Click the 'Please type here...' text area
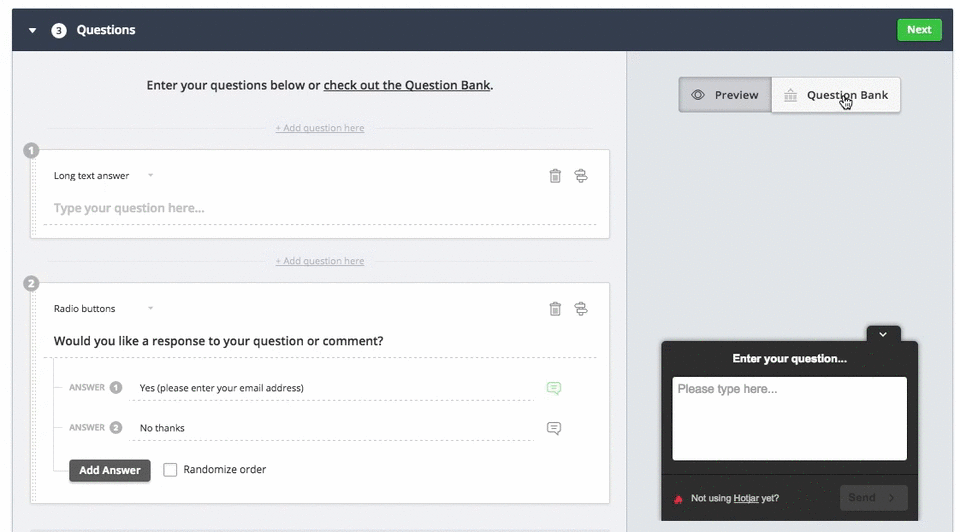 coord(789,418)
